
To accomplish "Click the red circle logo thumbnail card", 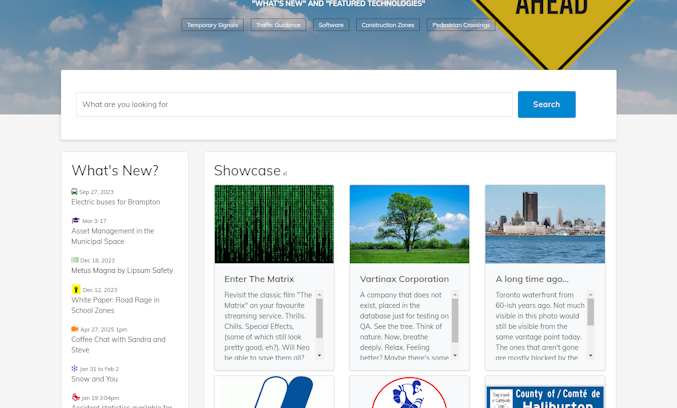I will (409, 392).
